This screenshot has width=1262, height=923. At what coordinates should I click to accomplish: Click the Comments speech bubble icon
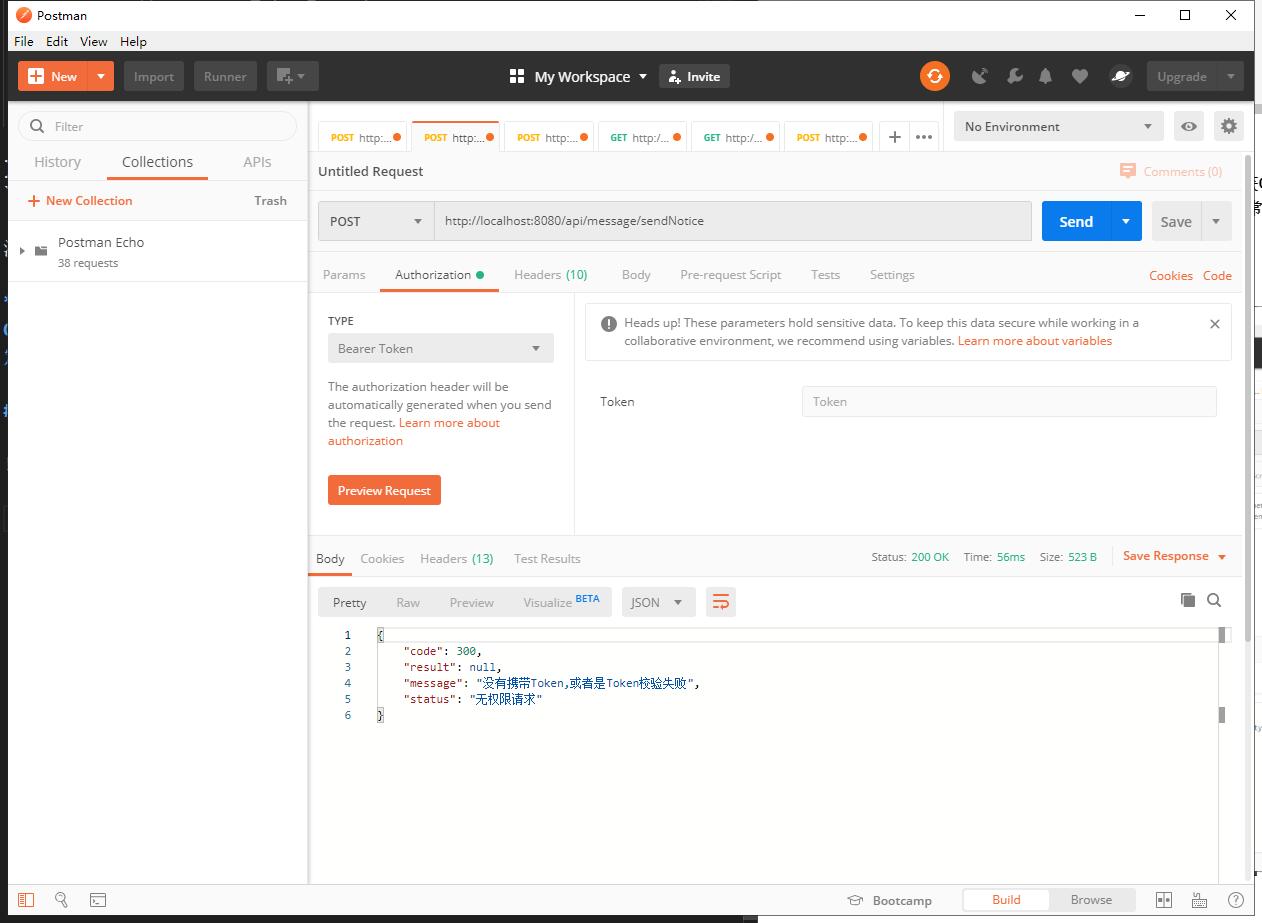(1128, 172)
